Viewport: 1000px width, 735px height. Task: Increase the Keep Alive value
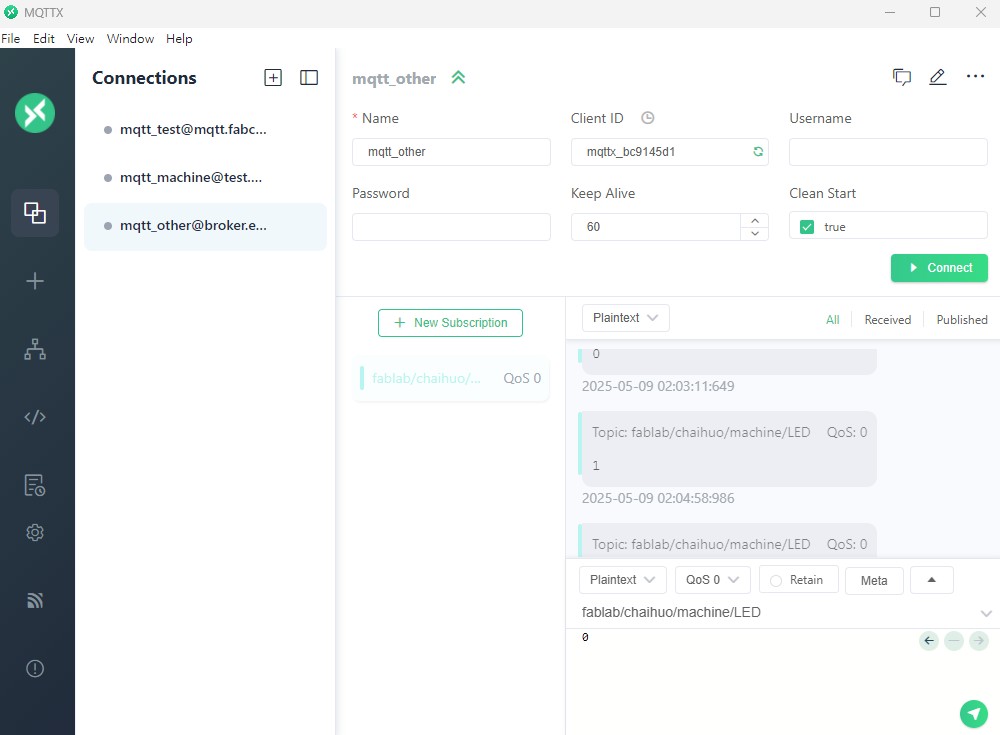pos(754,220)
